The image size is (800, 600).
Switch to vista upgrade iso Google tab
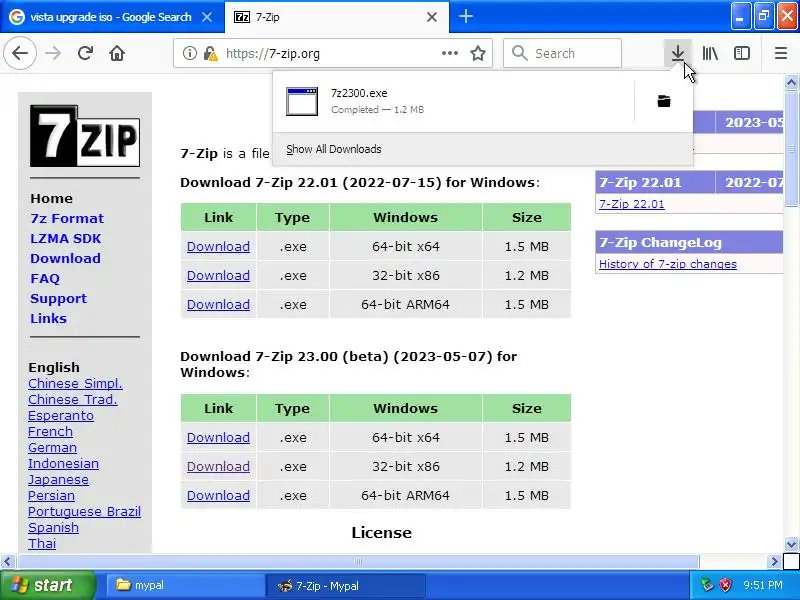pyautogui.click(x=112, y=17)
